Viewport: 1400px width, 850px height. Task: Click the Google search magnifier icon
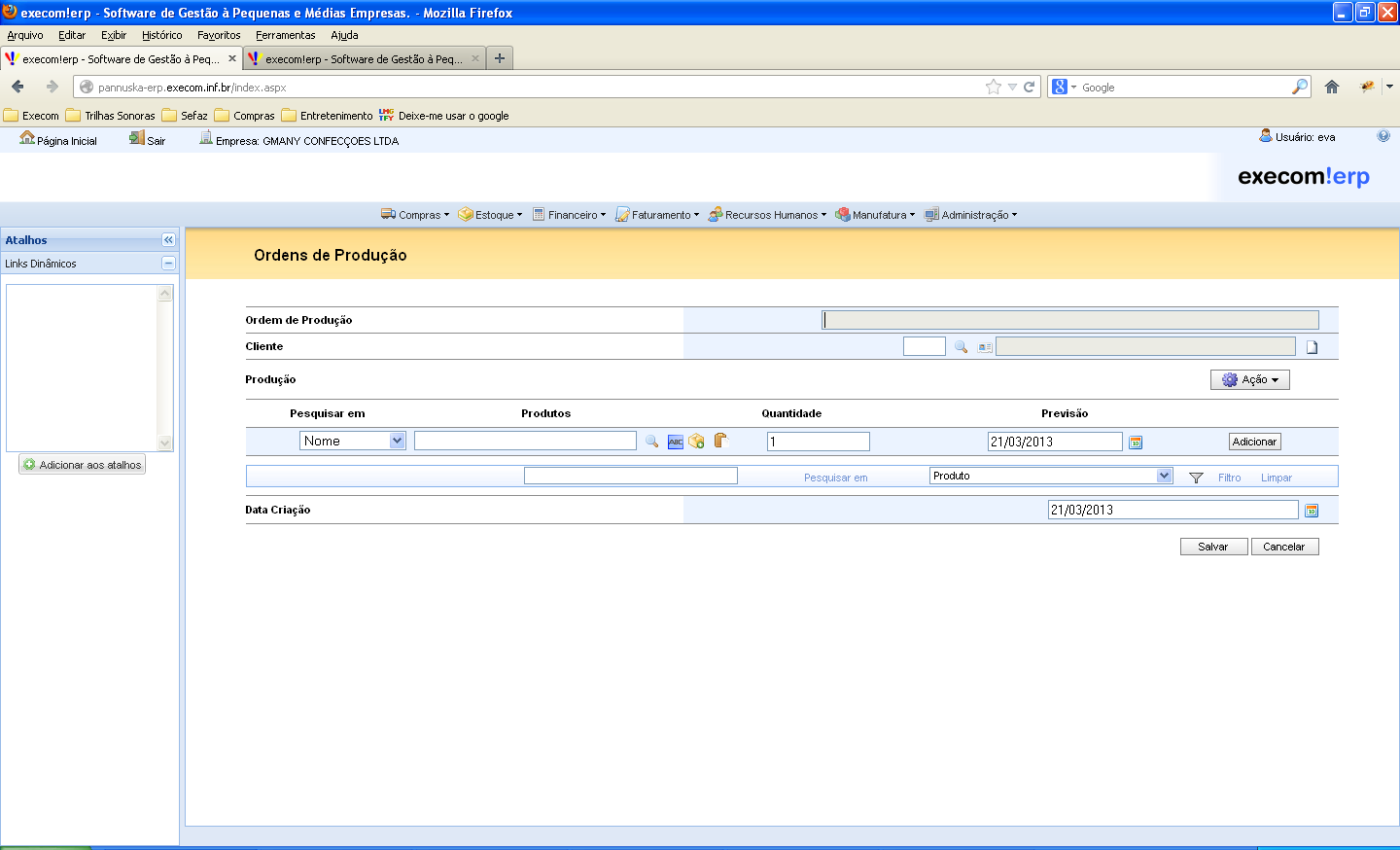(x=1300, y=87)
